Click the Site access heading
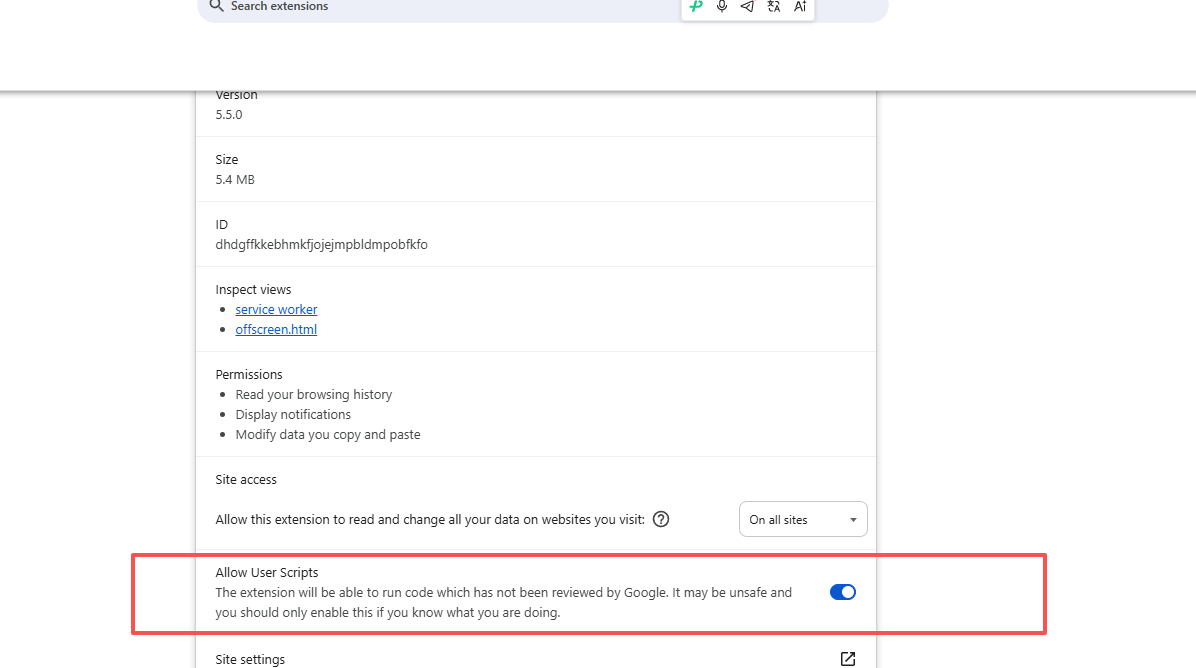The width and height of the screenshot is (1196, 668). click(246, 480)
